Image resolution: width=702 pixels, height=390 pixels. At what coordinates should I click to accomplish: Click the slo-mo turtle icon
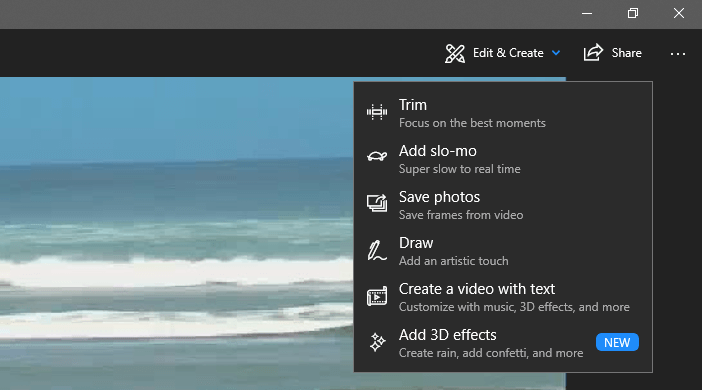coord(377,156)
